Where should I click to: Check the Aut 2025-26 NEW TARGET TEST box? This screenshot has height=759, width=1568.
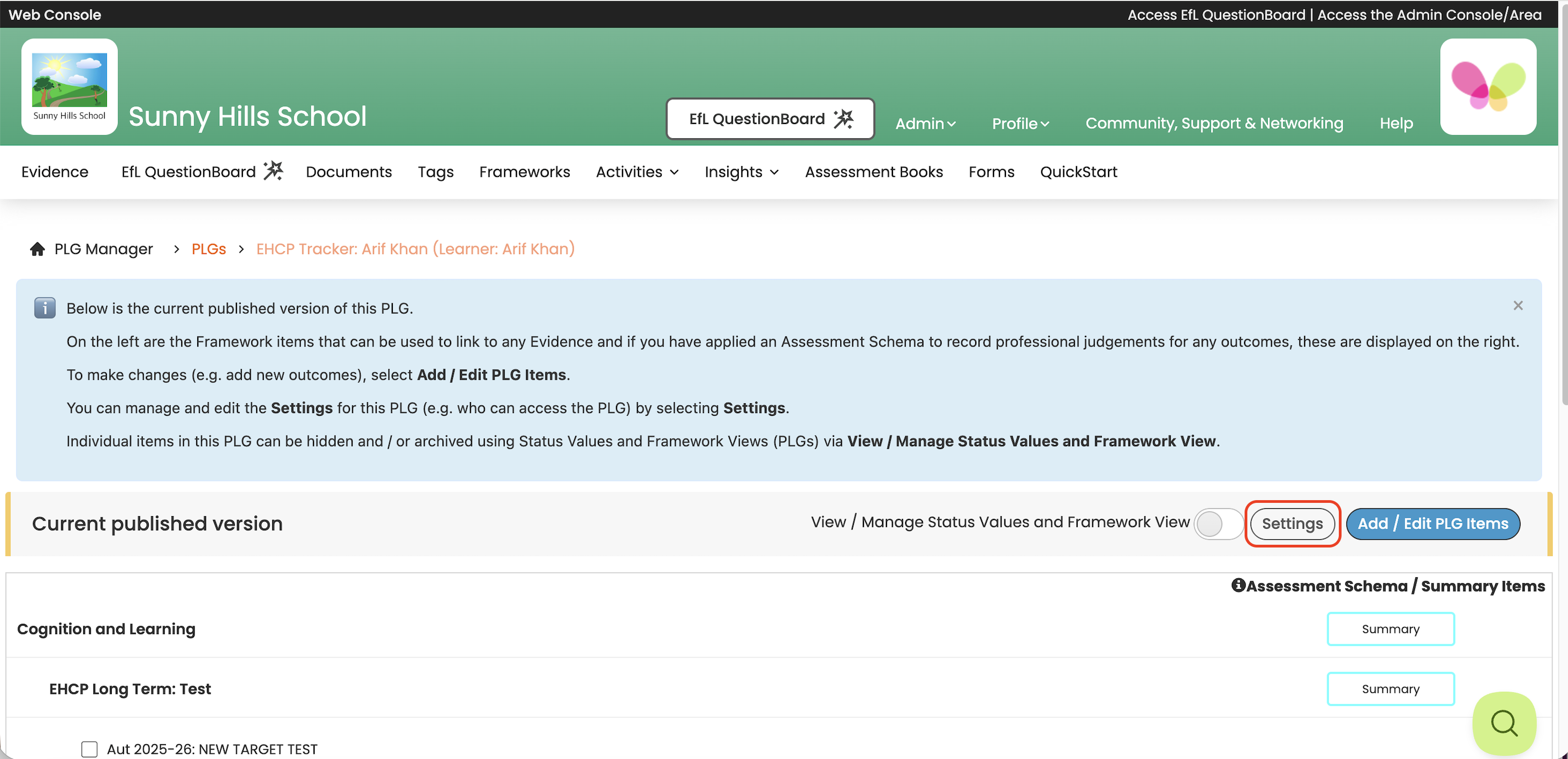point(89,749)
